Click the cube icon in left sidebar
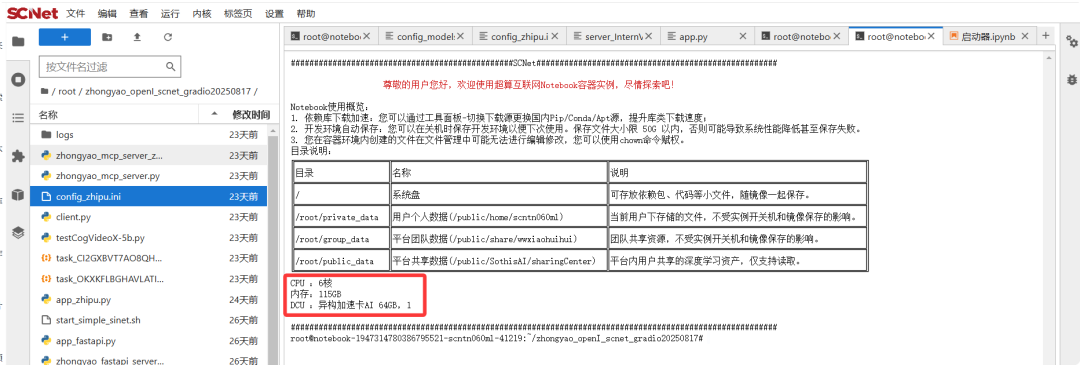 pos(18,194)
